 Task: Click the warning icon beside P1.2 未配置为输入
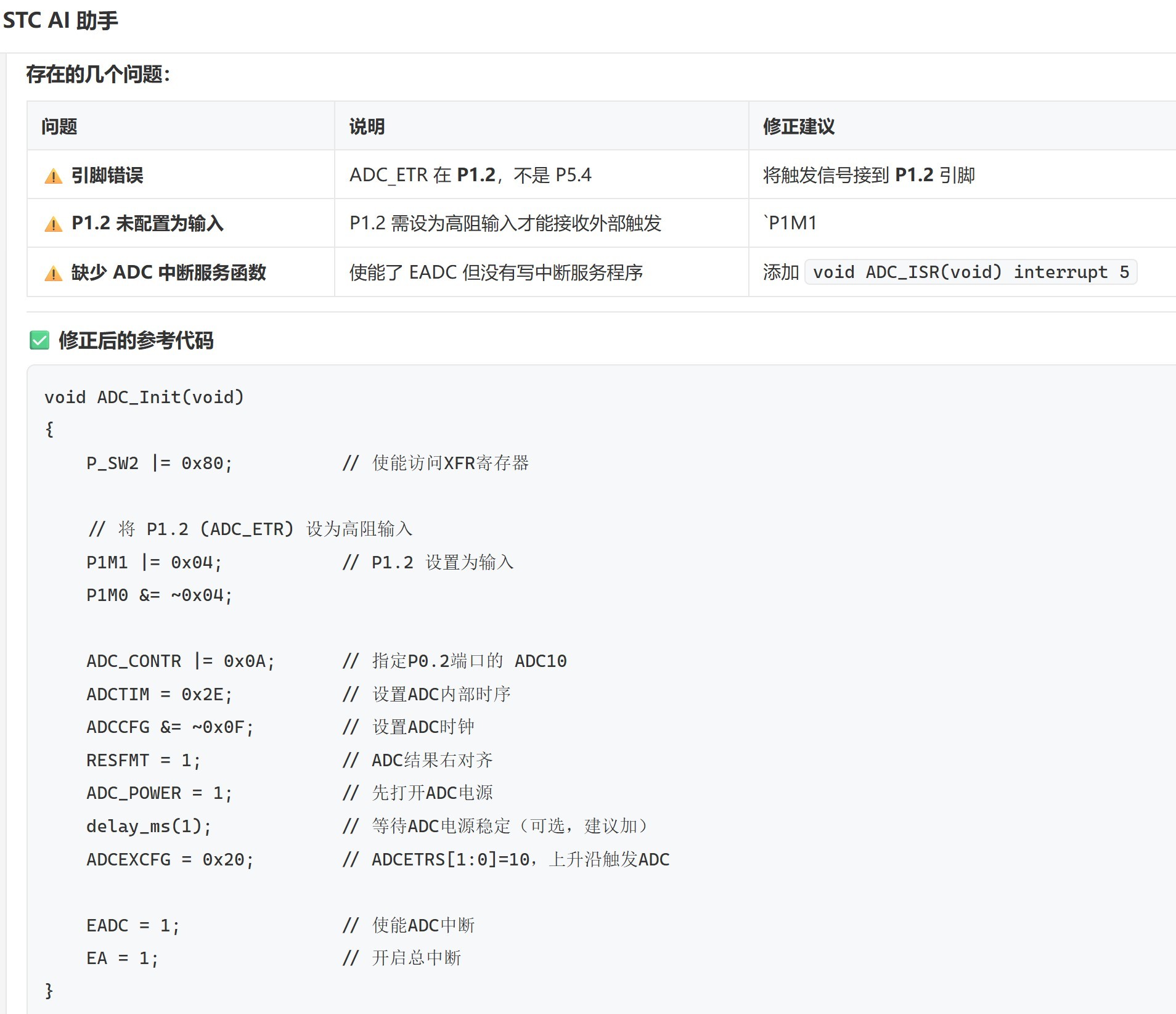coord(54,224)
